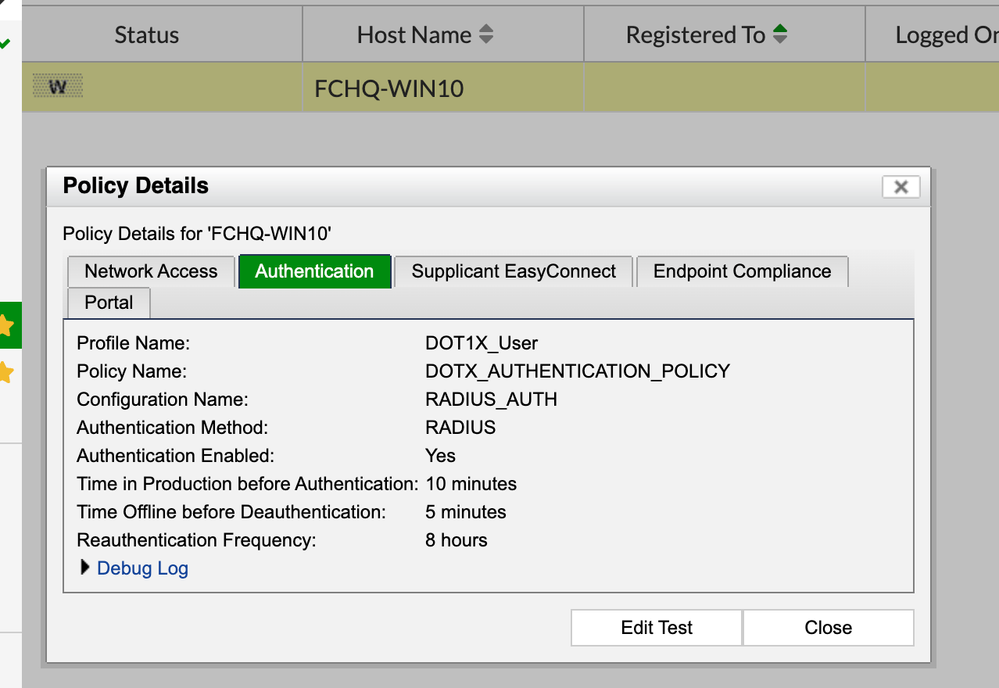Select the Authentication tab
The height and width of the screenshot is (688, 999).
tap(314, 271)
